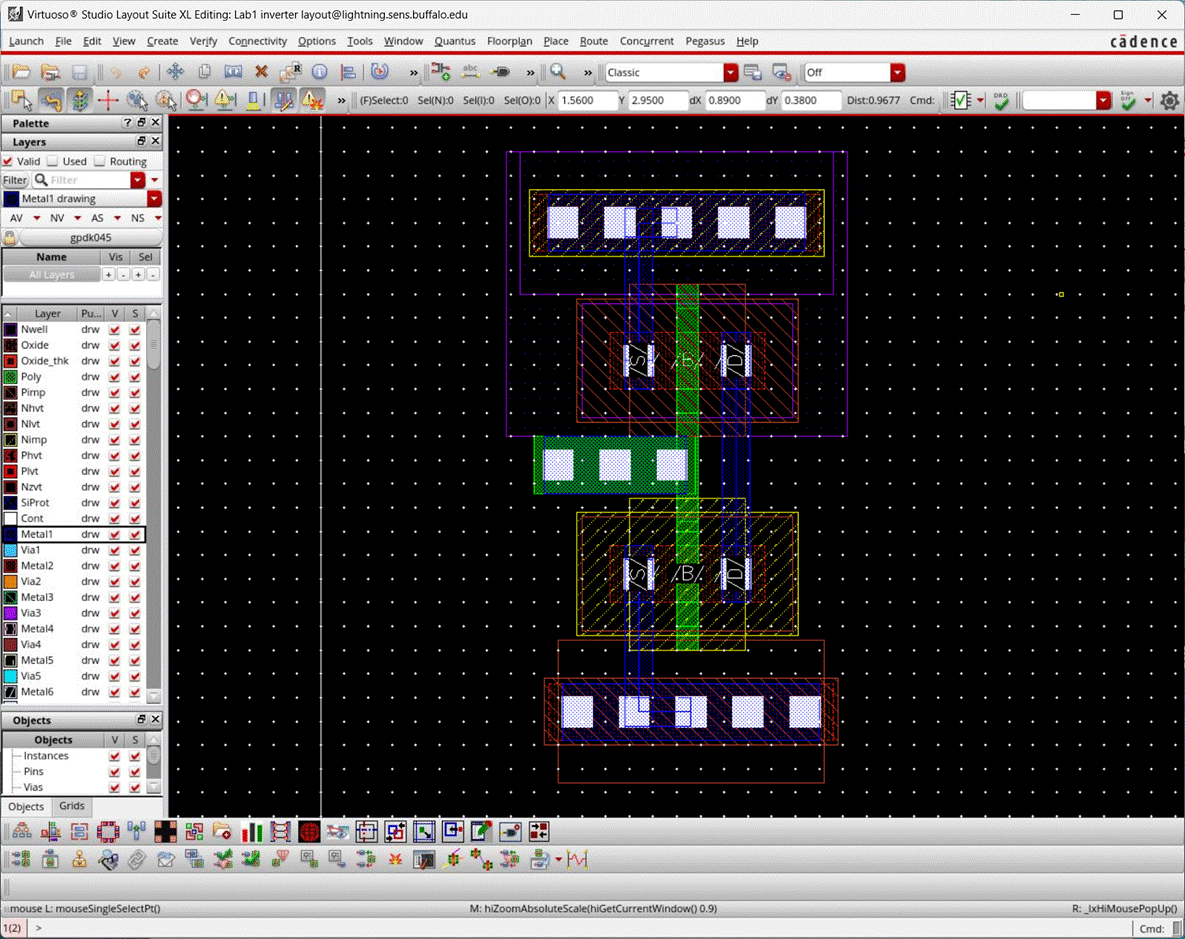
Task: Click the Save icon in the top toolbar
Action: 80,71
